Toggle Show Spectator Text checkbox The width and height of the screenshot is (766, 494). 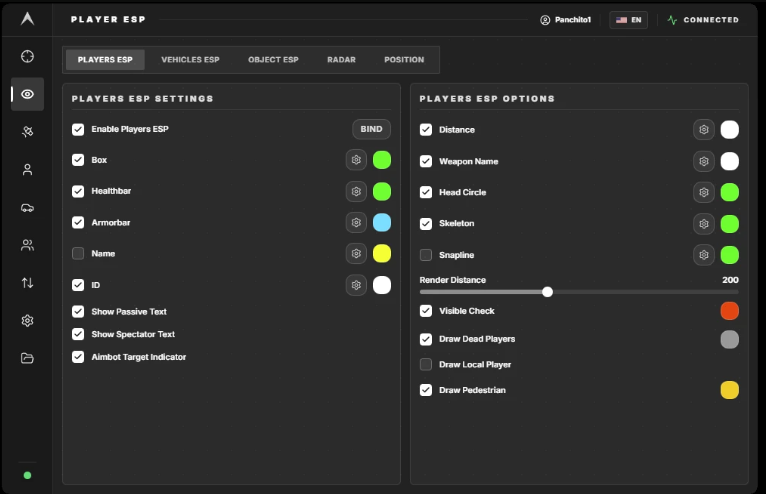[x=78, y=334]
